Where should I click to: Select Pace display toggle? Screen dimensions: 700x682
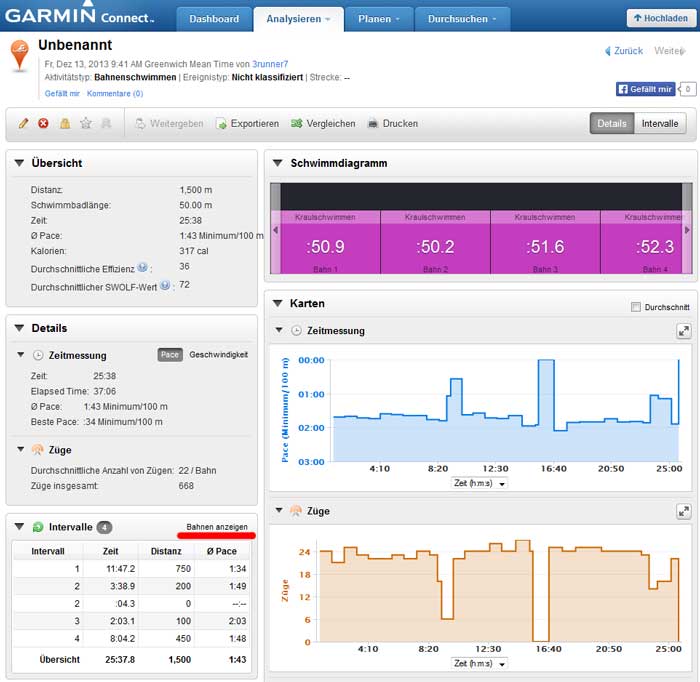coord(170,355)
